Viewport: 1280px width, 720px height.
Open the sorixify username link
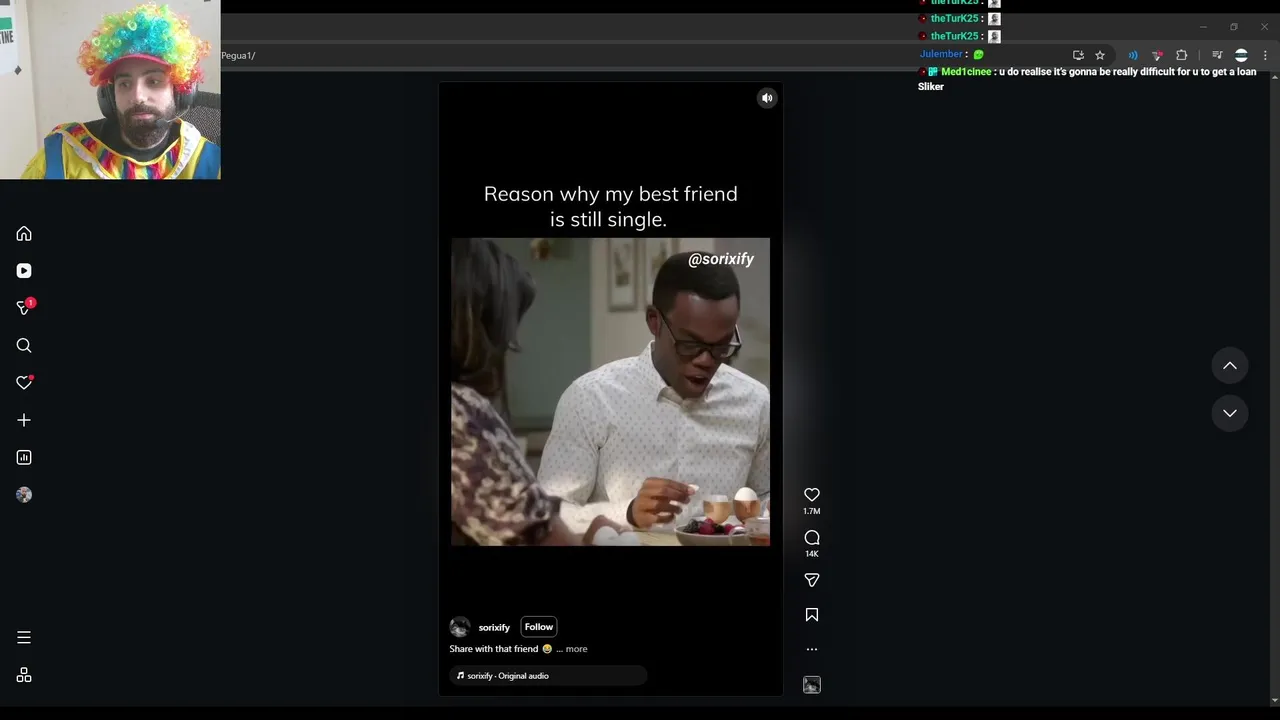pyautogui.click(x=494, y=628)
